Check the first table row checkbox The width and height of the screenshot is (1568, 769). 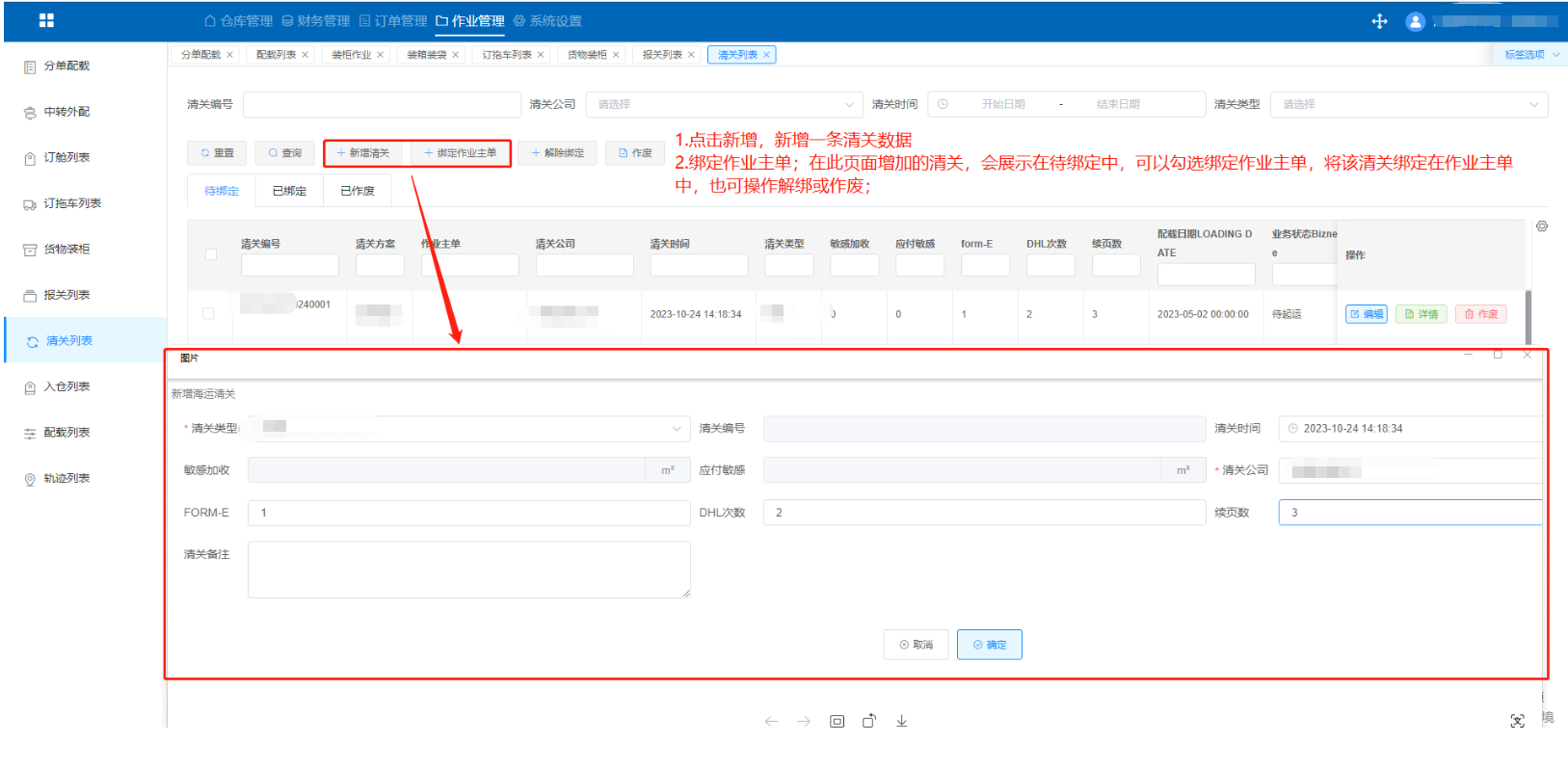tap(208, 313)
